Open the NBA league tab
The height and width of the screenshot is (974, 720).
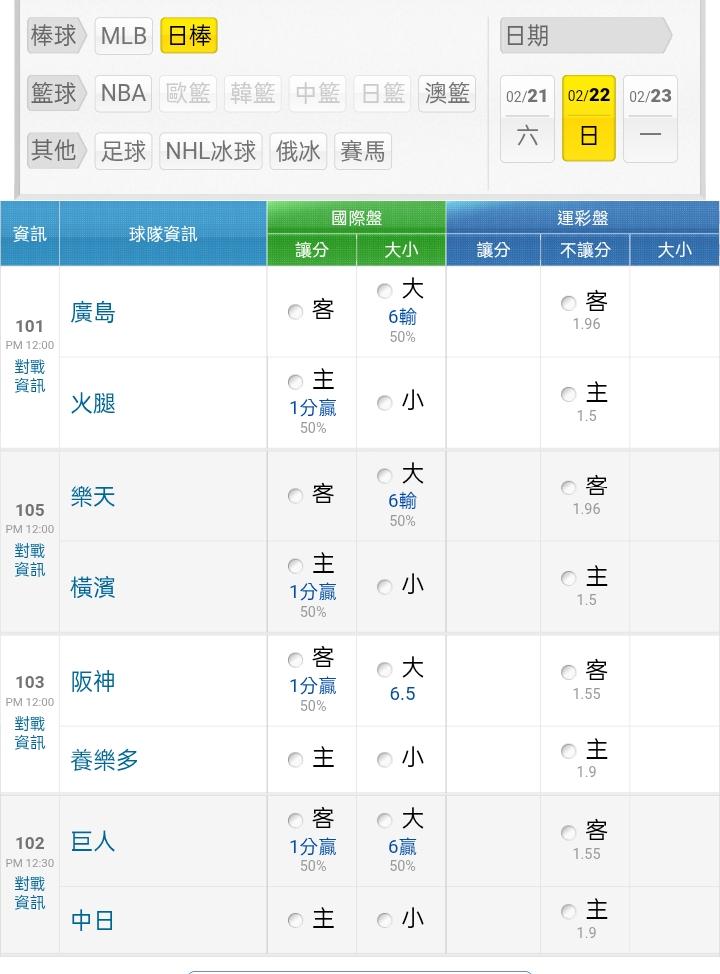pyautogui.click(x=123, y=94)
